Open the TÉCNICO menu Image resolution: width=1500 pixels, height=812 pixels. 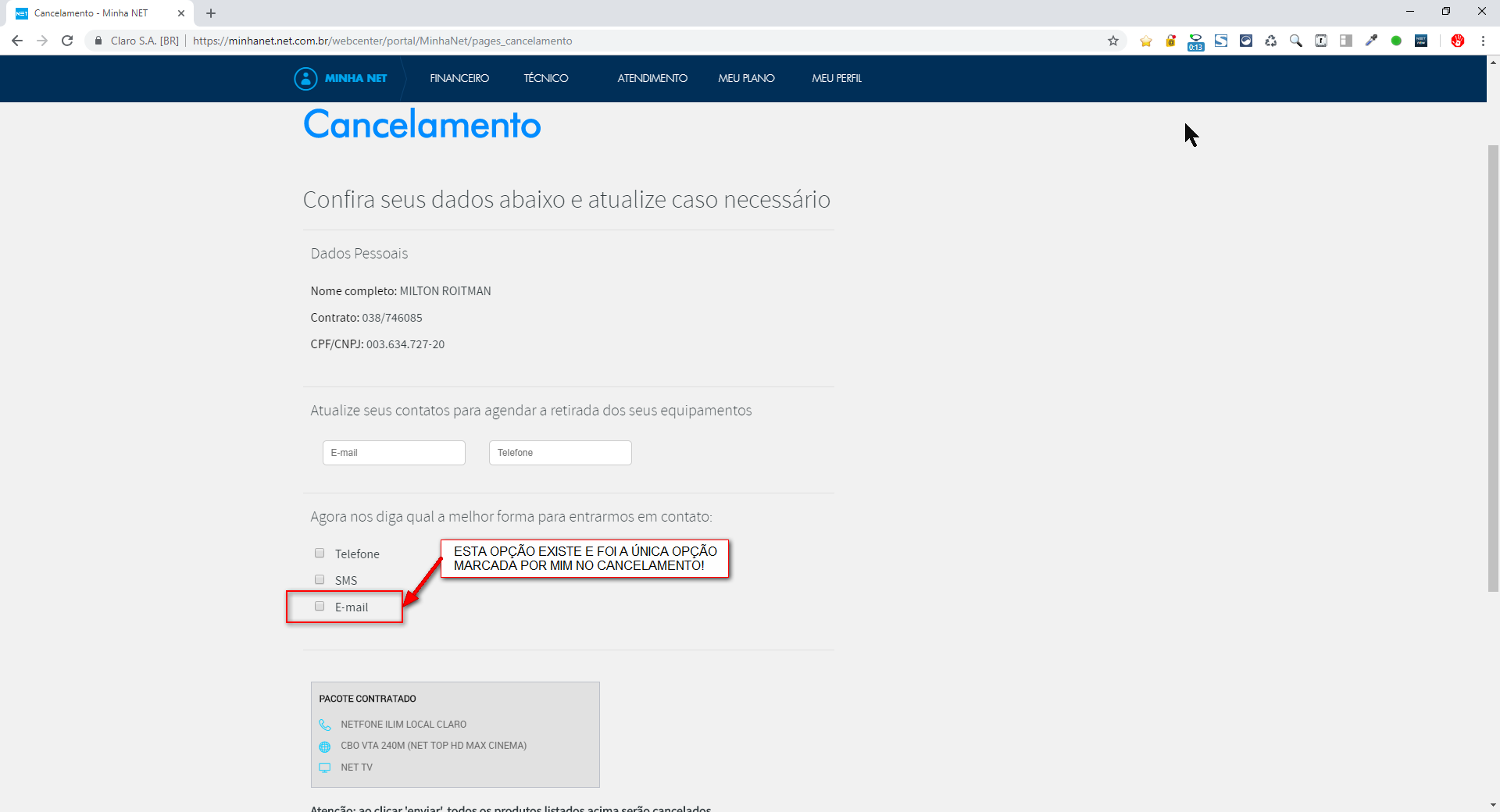(x=546, y=78)
